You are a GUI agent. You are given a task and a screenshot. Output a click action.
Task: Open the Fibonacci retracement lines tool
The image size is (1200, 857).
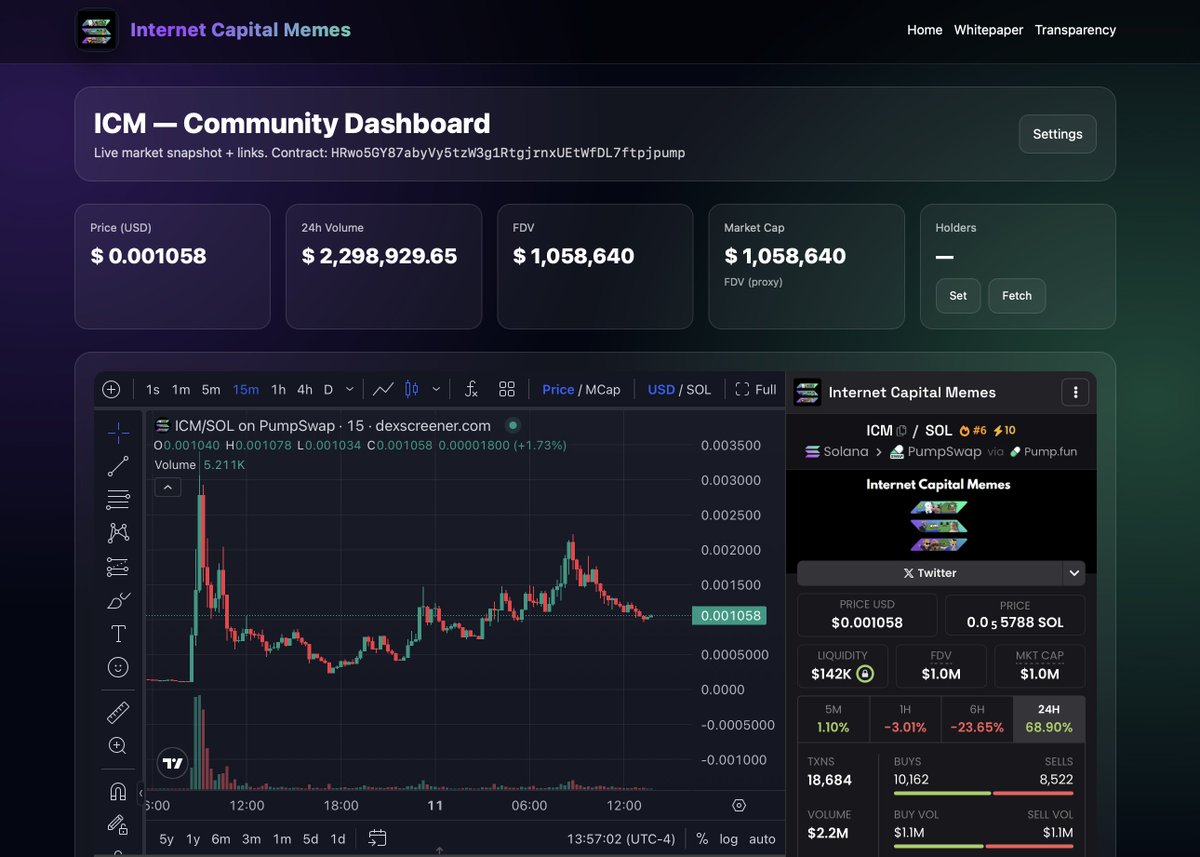click(118, 499)
